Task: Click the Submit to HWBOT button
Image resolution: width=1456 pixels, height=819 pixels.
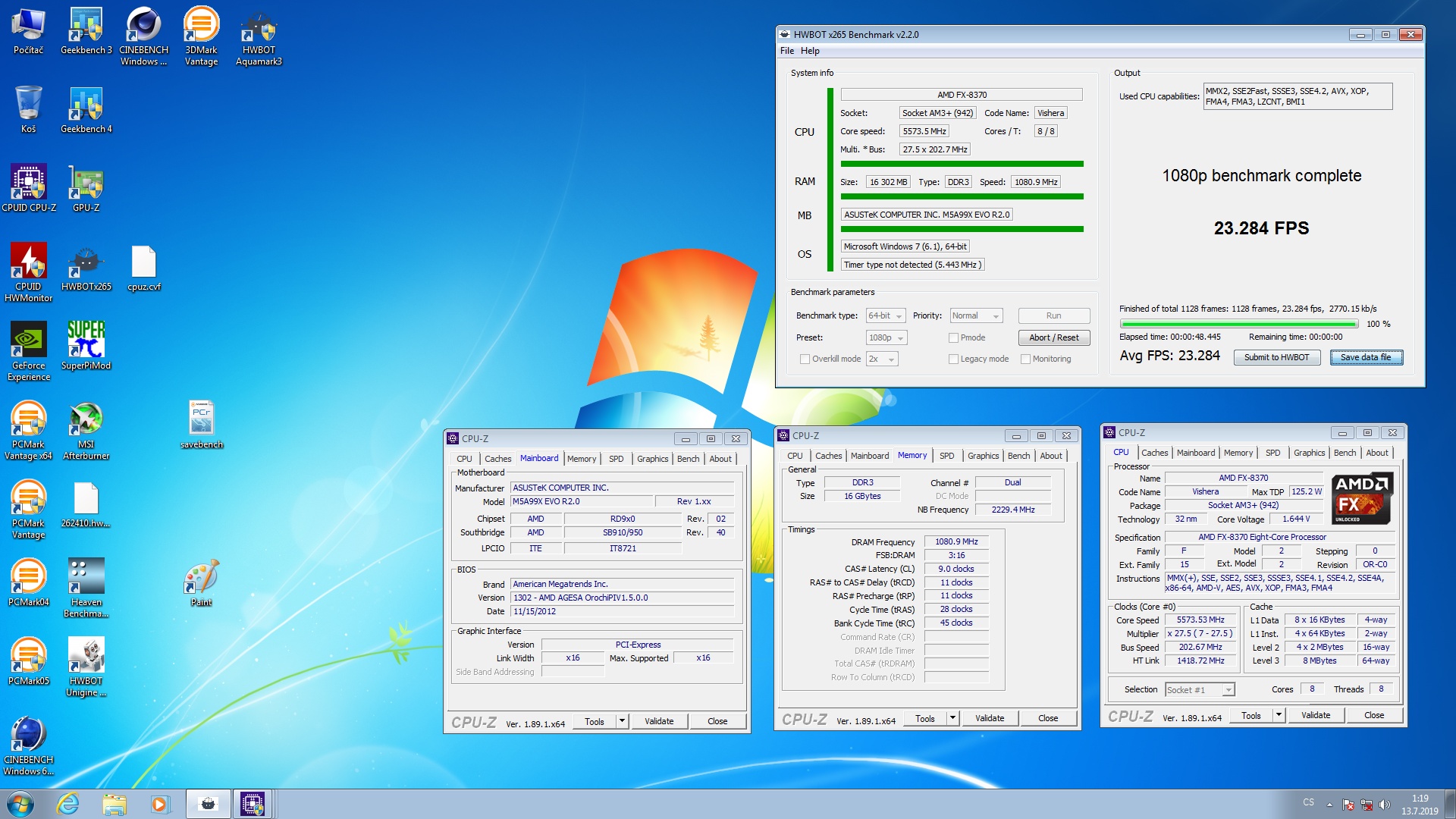Action: point(1276,358)
